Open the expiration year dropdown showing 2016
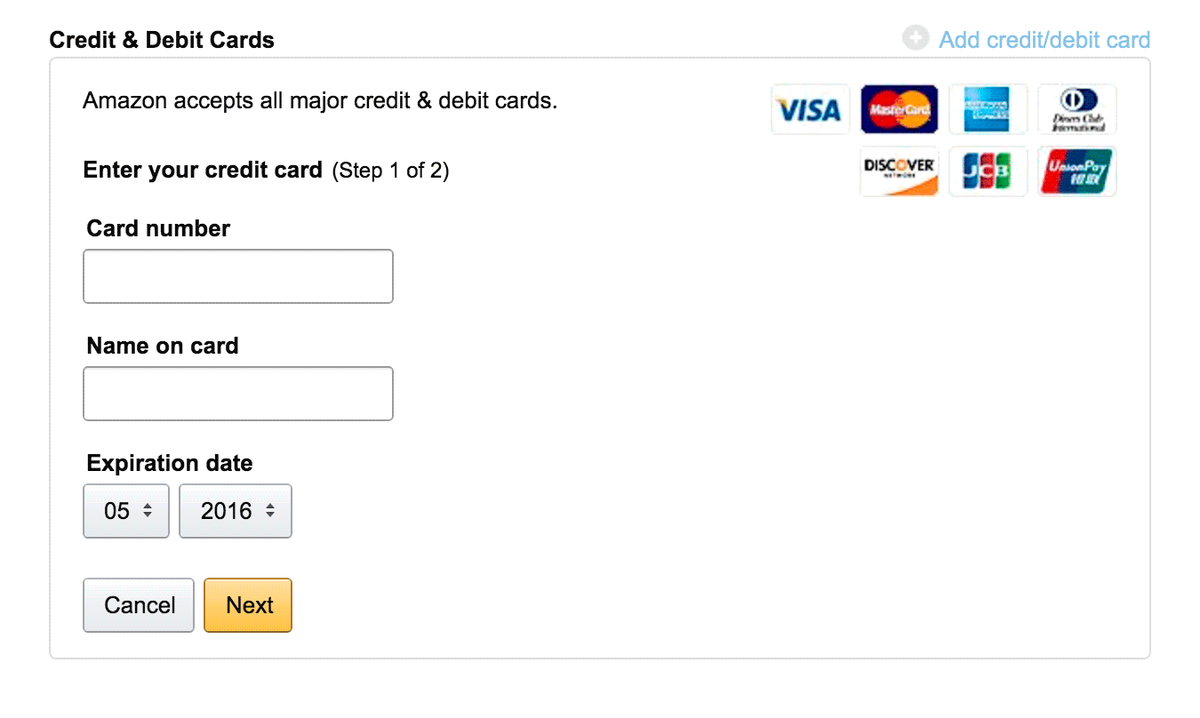Image resolution: width=1200 pixels, height=718 pixels. click(x=236, y=511)
